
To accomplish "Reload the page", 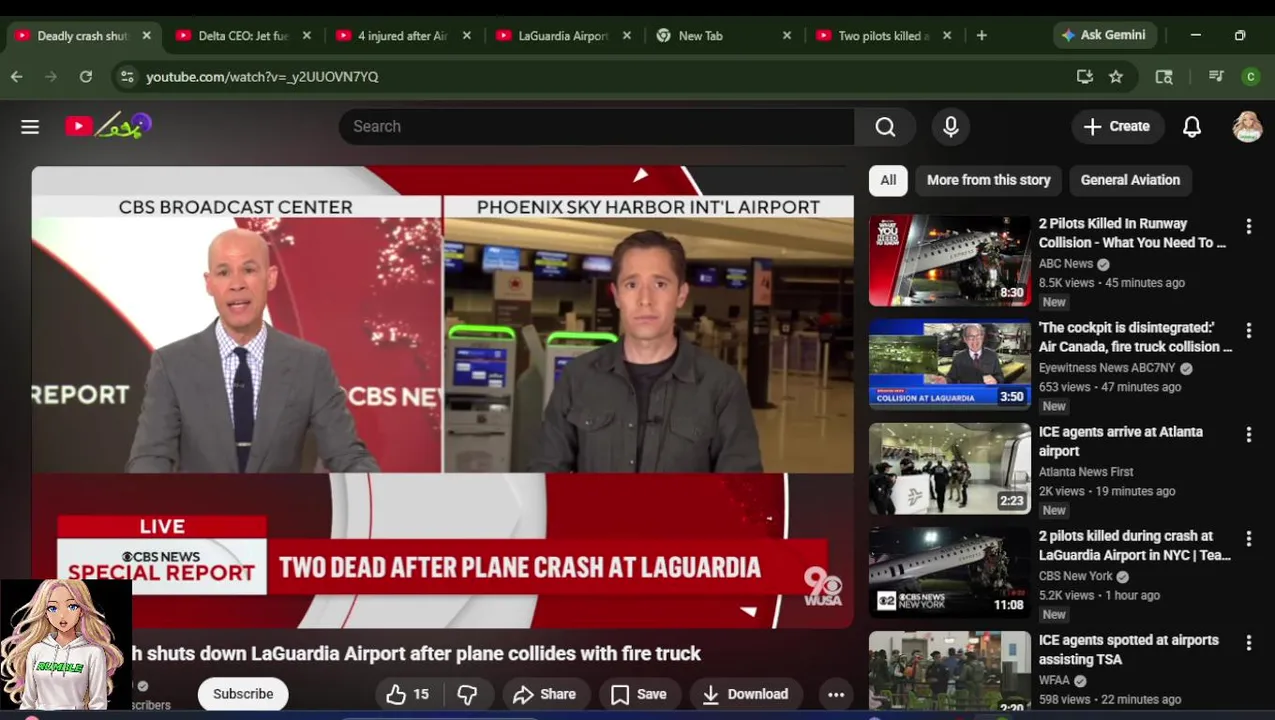I will pyautogui.click(x=86, y=76).
